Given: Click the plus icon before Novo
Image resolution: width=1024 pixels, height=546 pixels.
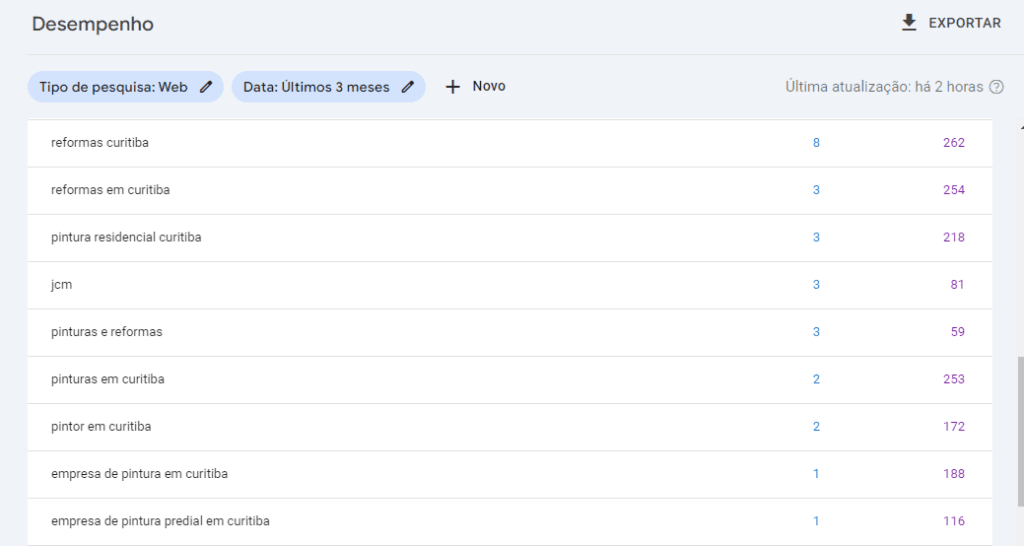Looking at the screenshot, I should click(x=452, y=87).
